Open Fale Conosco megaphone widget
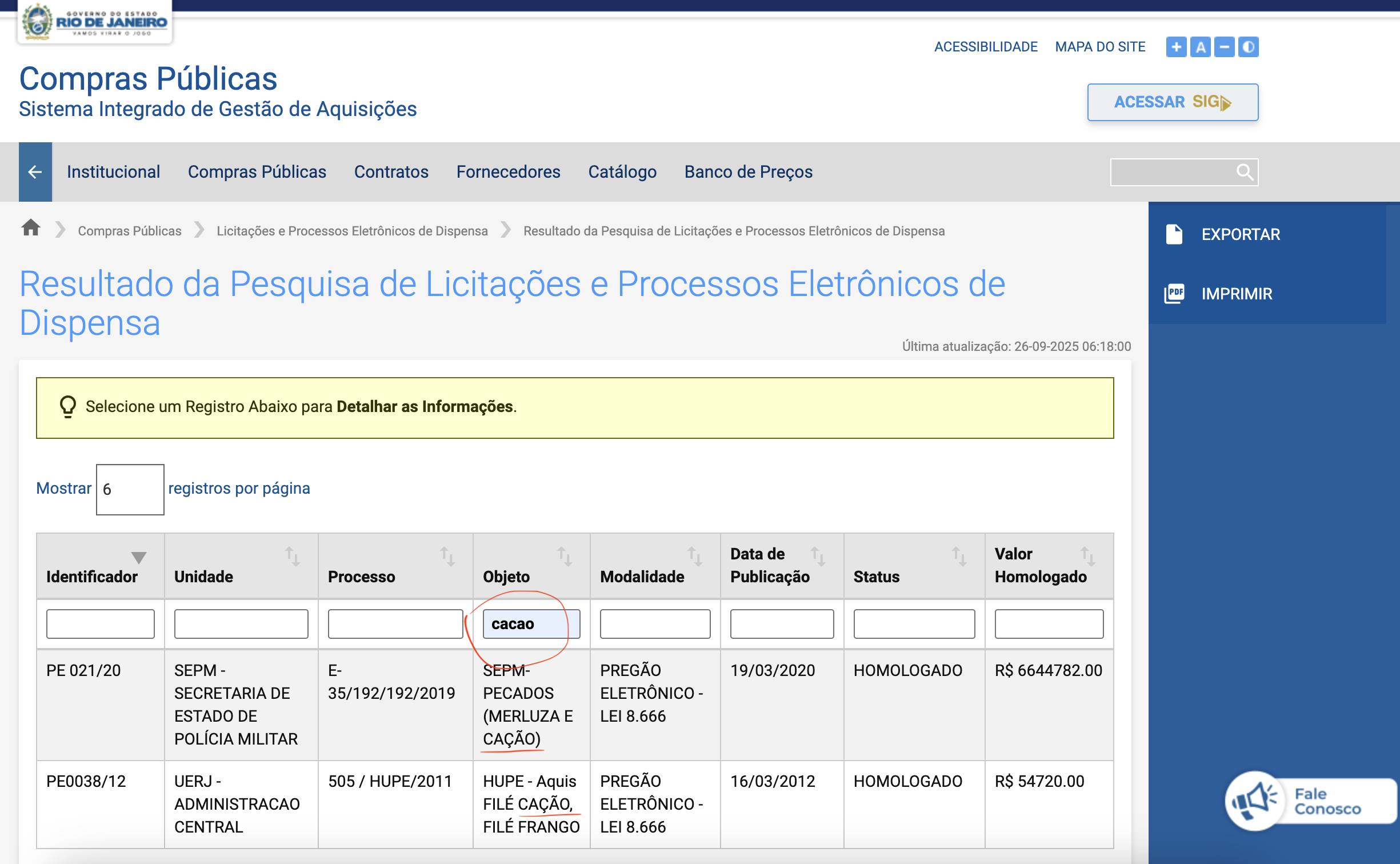Image resolution: width=1400 pixels, height=864 pixels. (1255, 801)
